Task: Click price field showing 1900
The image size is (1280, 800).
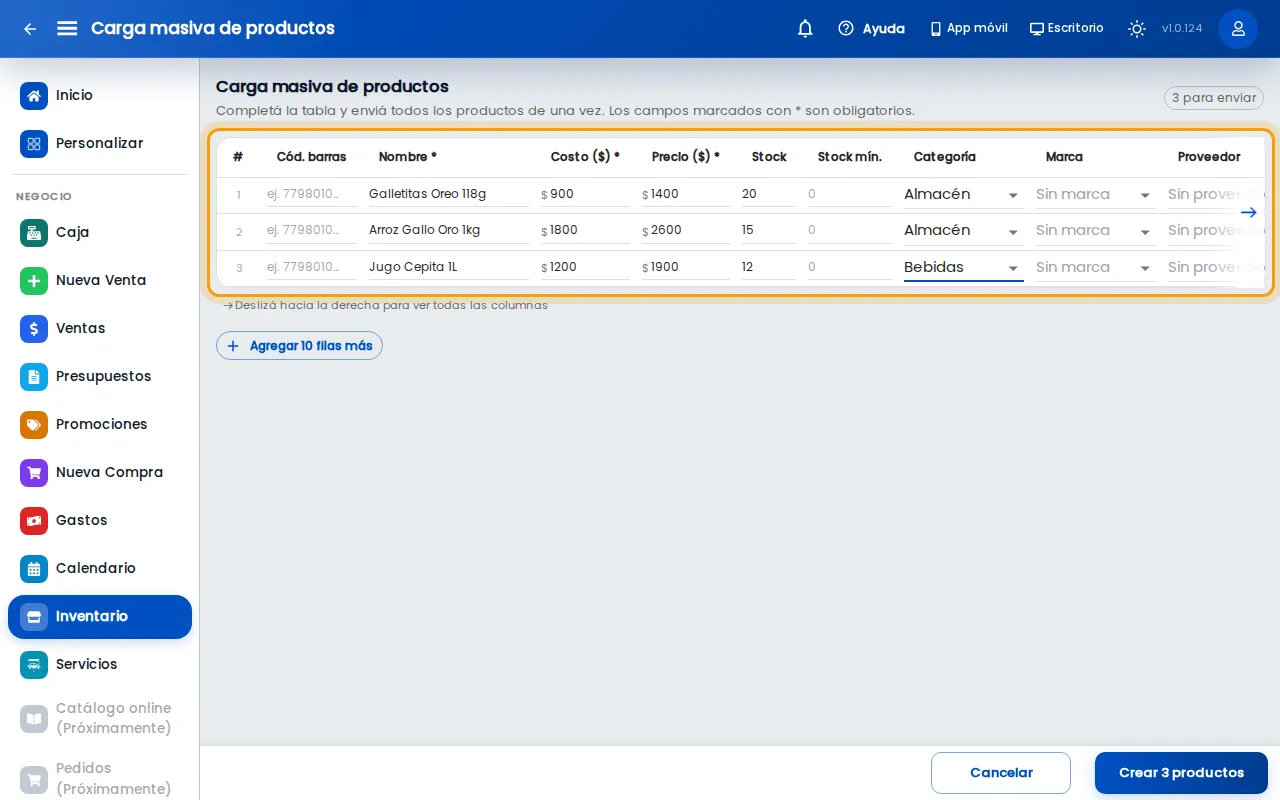Action: [686, 267]
